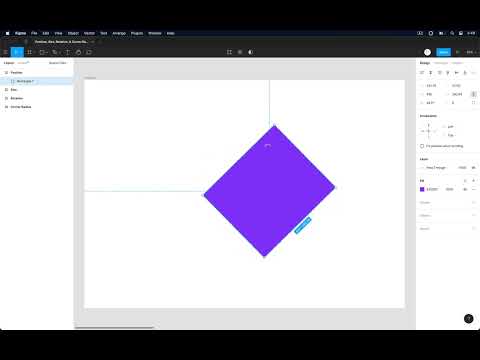Expand the Size frame layer
480x360 pixels.
6,90
